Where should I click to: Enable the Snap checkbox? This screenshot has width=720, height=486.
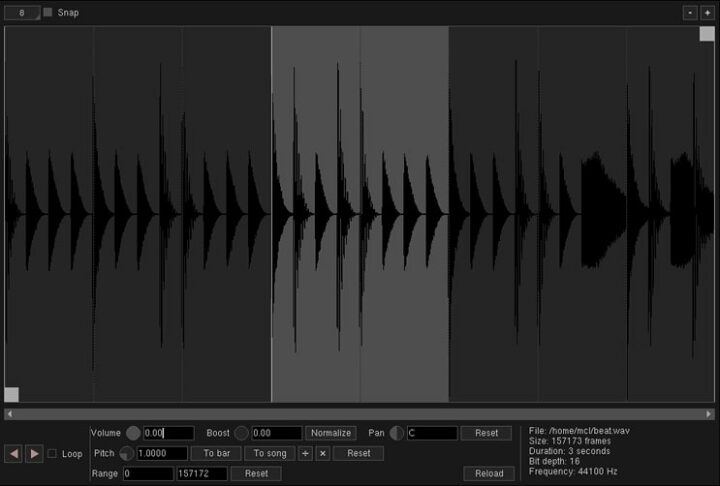[48, 12]
